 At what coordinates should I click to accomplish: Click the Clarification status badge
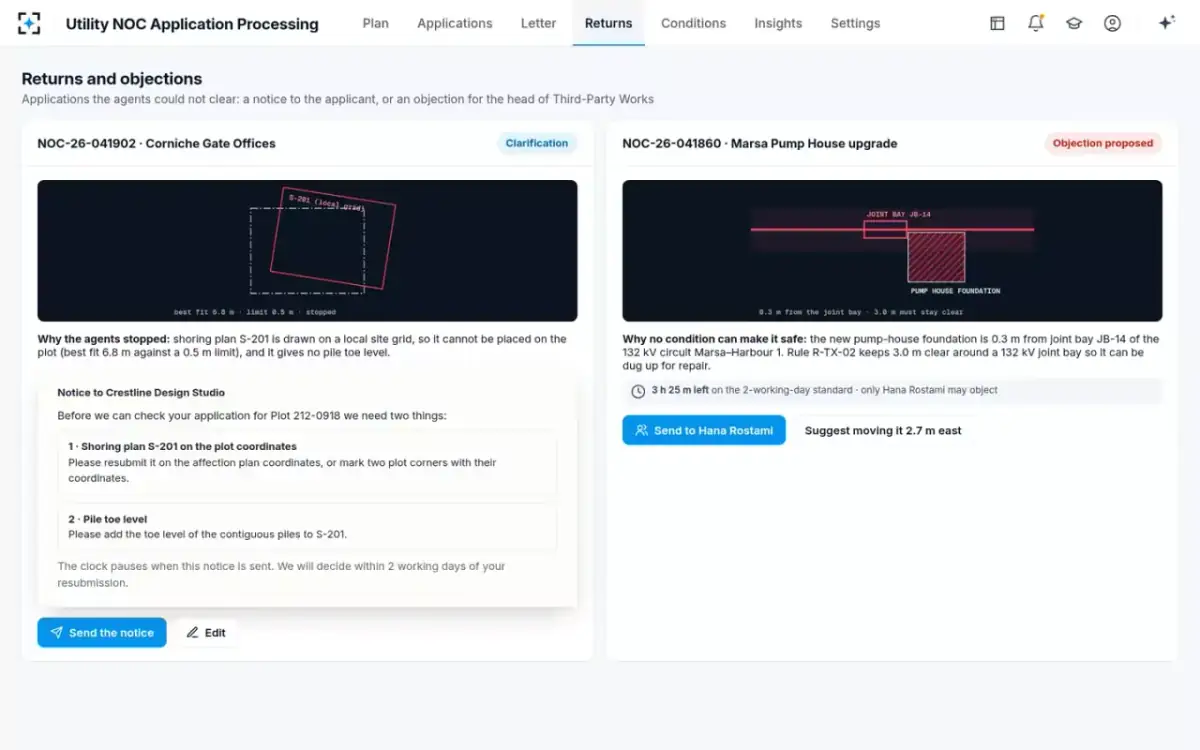(537, 143)
